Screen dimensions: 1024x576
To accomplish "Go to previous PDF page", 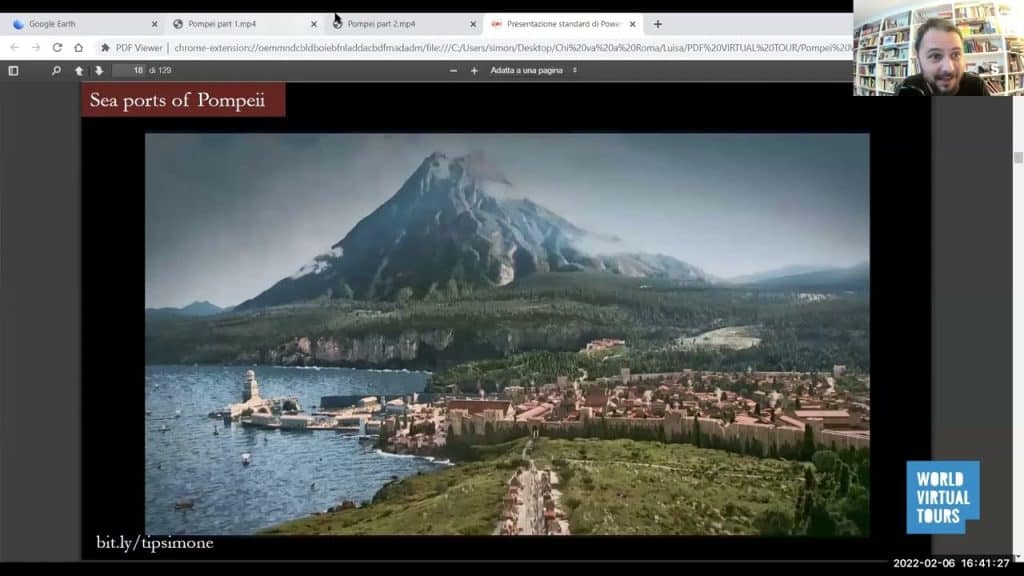I will tap(78, 71).
